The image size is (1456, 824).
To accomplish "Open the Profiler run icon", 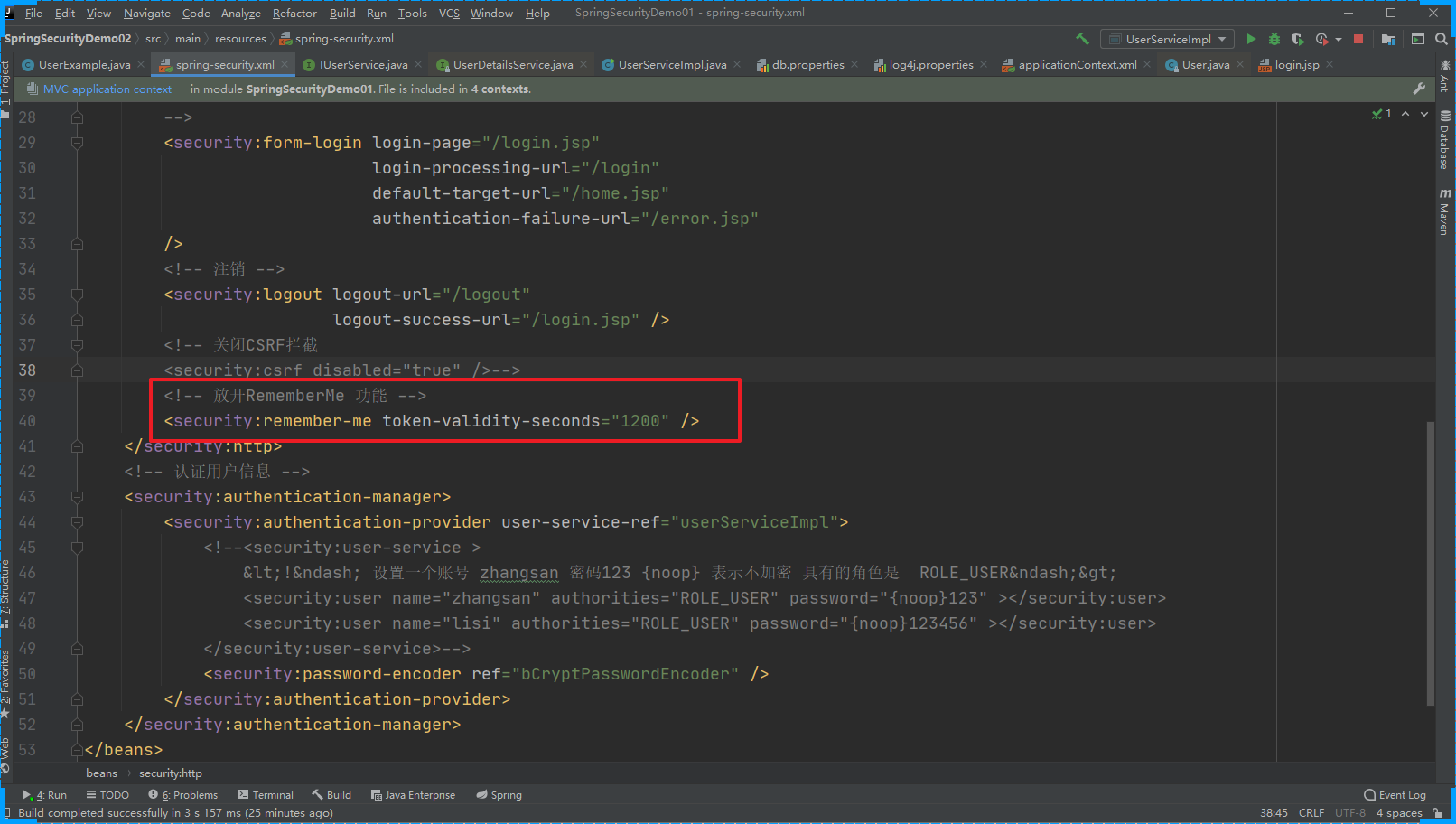I will pyautogui.click(x=1322, y=39).
